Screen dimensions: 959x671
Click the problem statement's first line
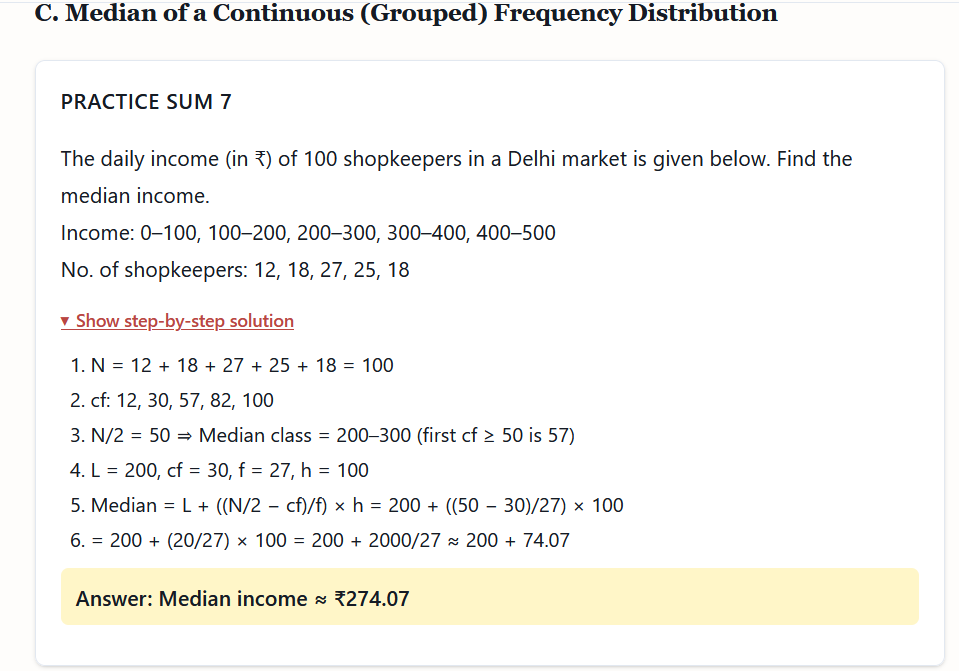(x=456, y=159)
